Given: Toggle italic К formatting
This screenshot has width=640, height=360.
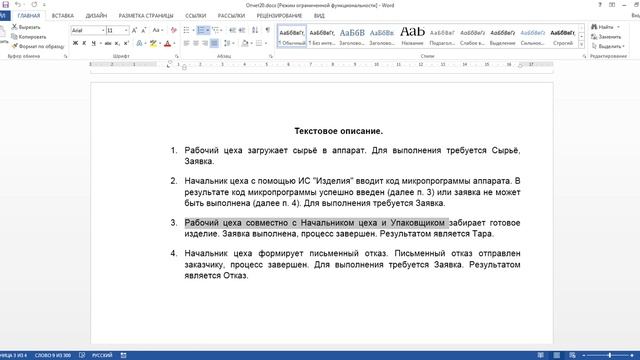Looking at the screenshot, I should pyautogui.click(x=84, y=43).
